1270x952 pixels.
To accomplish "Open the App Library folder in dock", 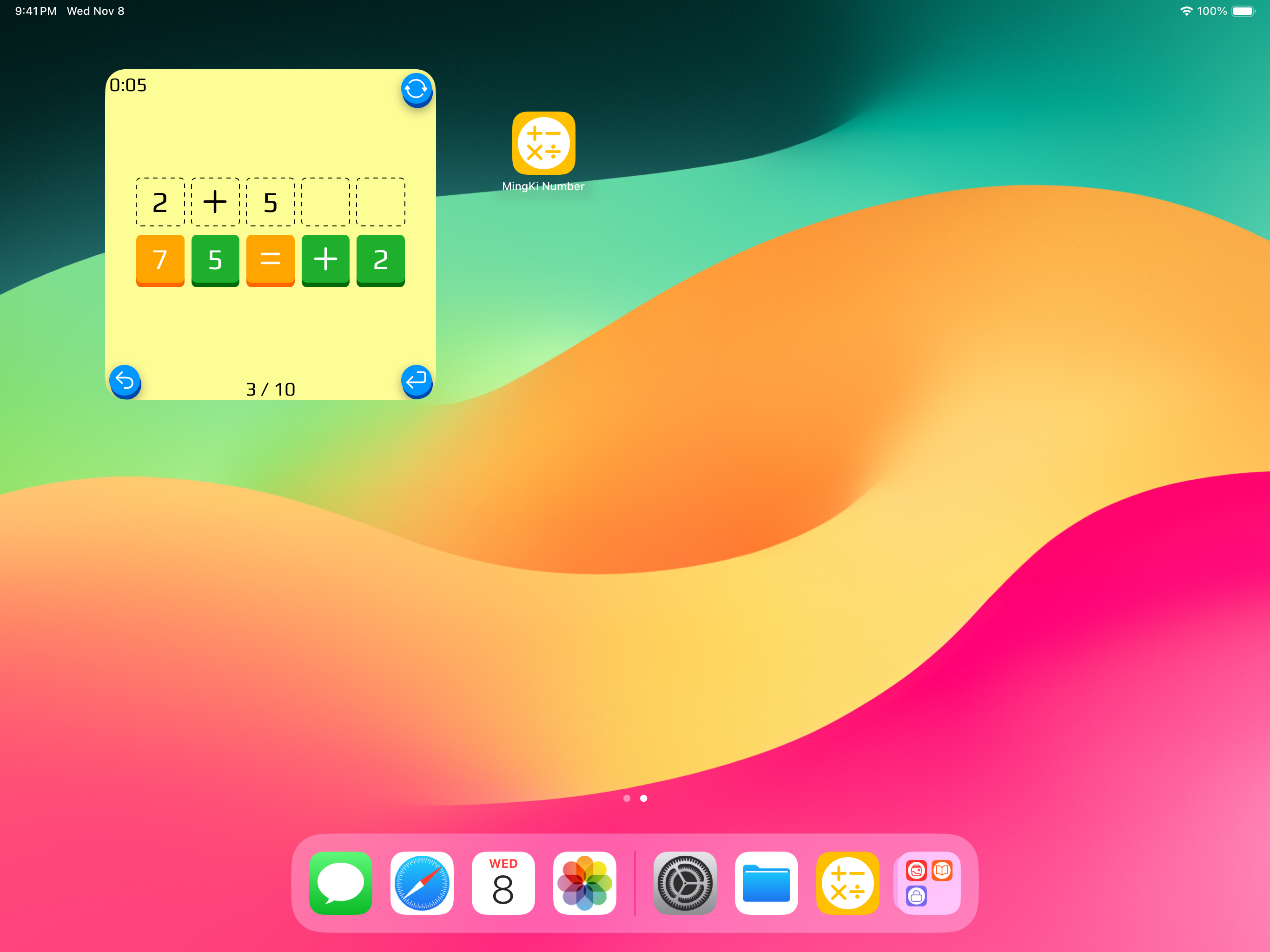I will (929, 883).
